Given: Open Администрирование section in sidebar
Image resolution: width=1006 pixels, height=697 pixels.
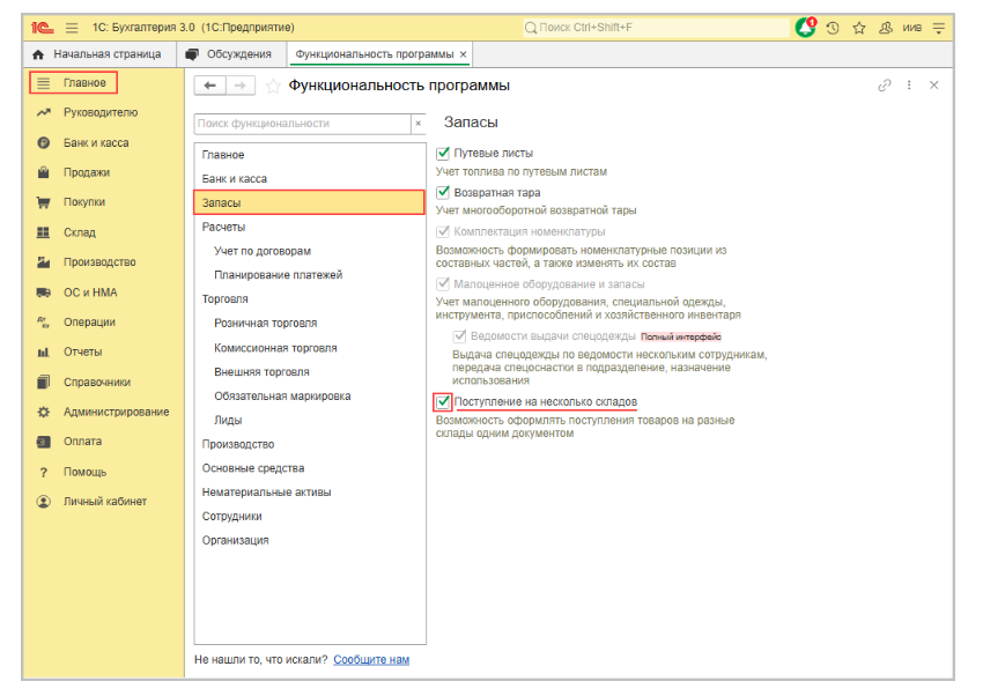Looking at the screenshot, I should click(x=116, y=411).
